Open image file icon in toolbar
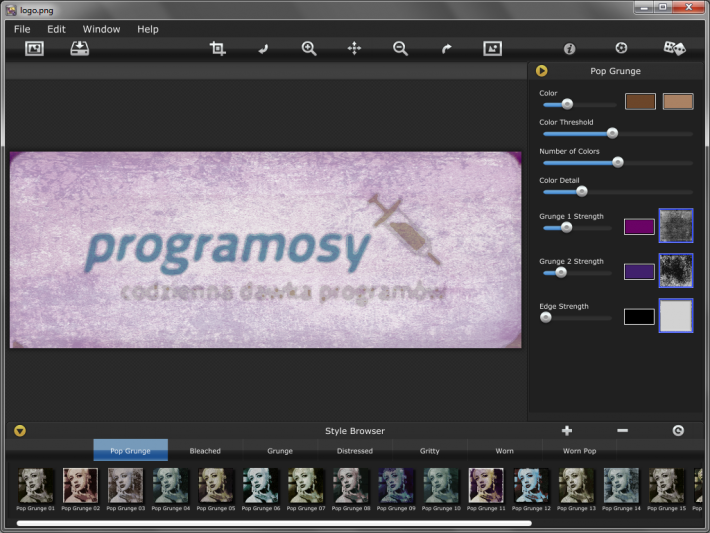 [x=34, y=48]
